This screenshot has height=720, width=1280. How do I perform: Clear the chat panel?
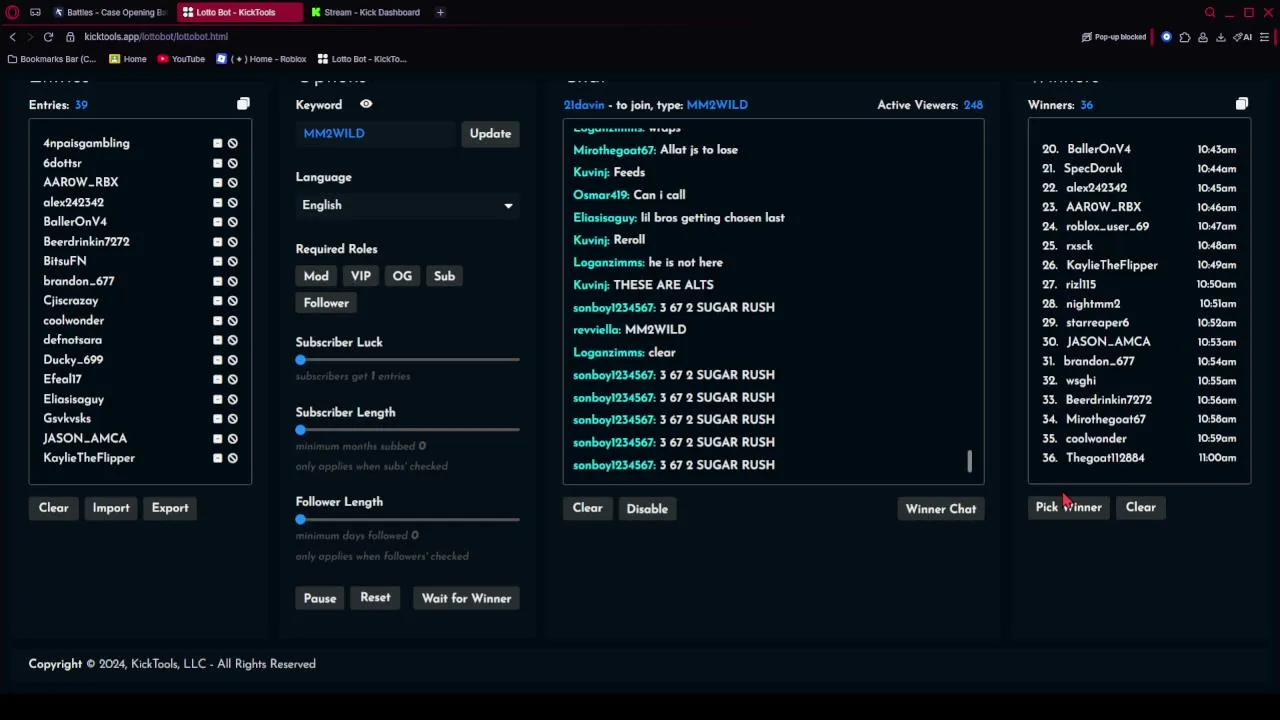click(588, 508)
